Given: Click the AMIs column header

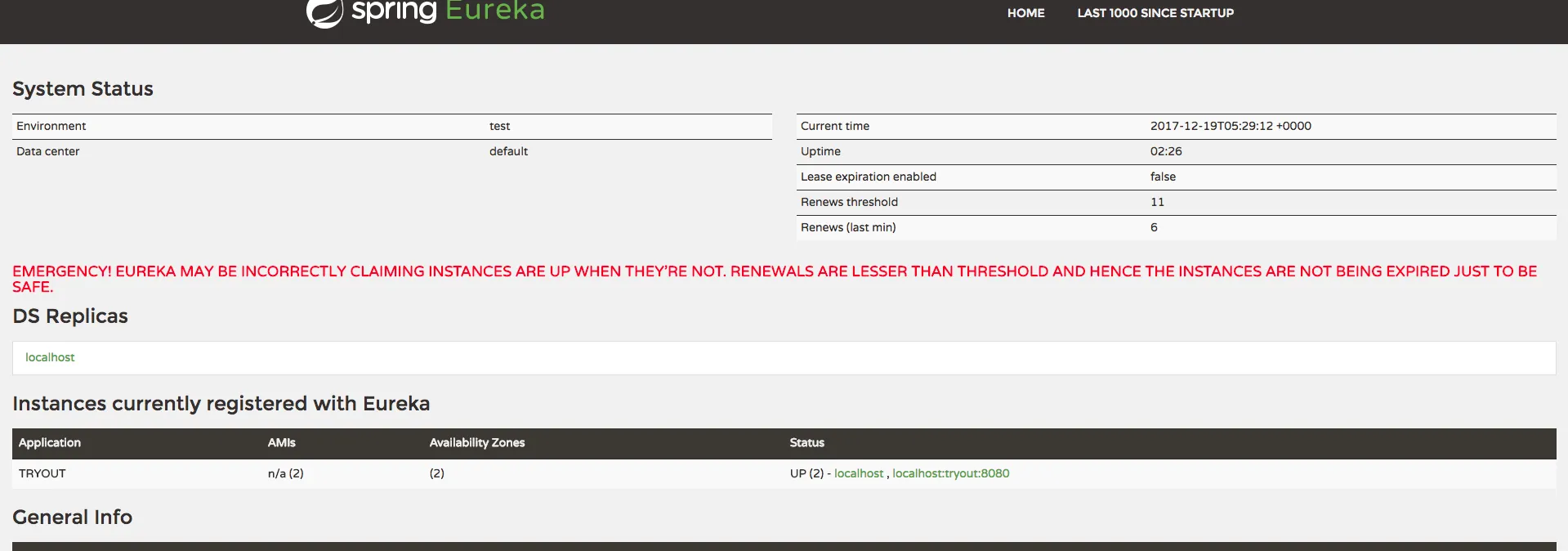Looking at the screenshot, I should pyautogui.click(x=281, y=442).
